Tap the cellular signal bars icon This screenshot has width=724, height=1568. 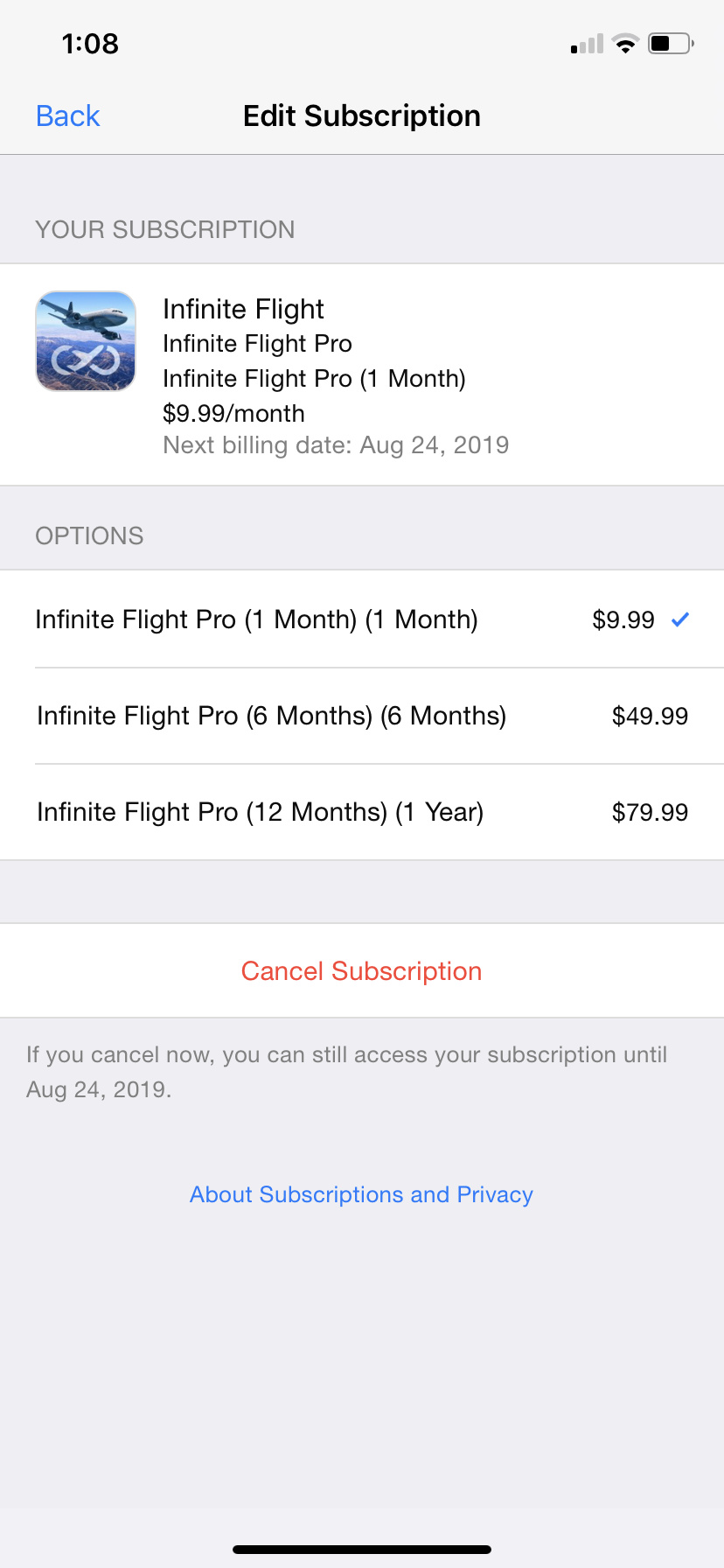(x=587, y=45)
